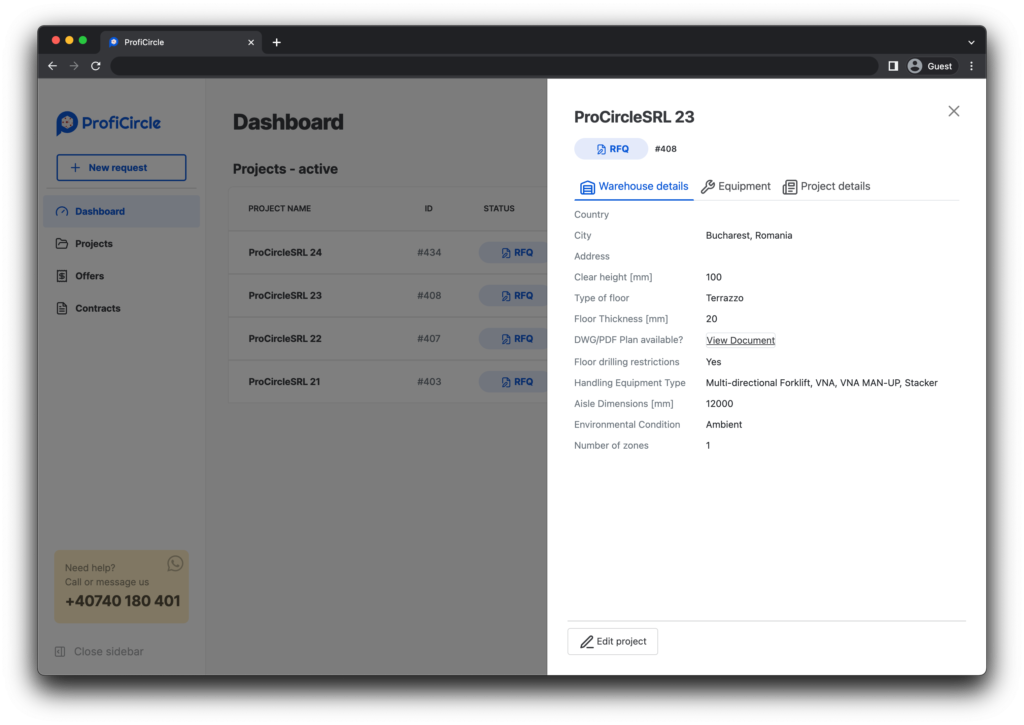Select the Warehouse details tab
The height and width of the screenshot is (725, 1024).
pyautogui.click(x=634, y=187)
